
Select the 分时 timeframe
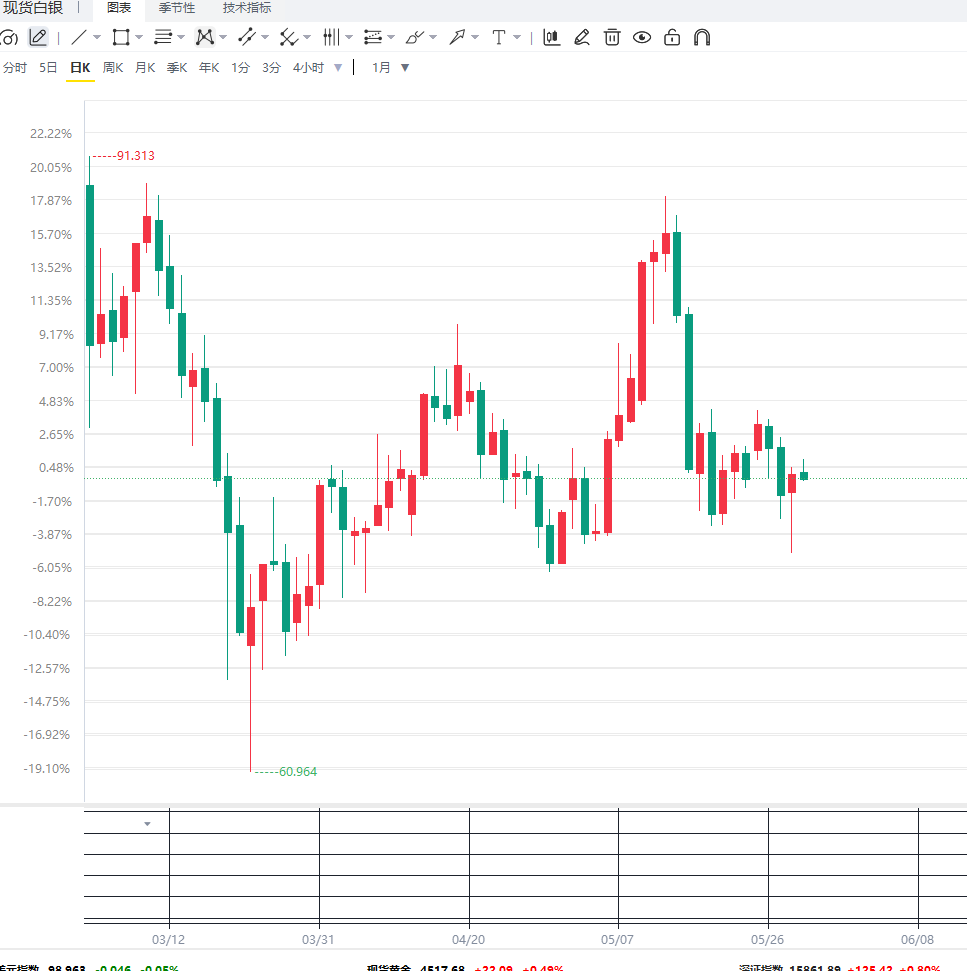15,67
